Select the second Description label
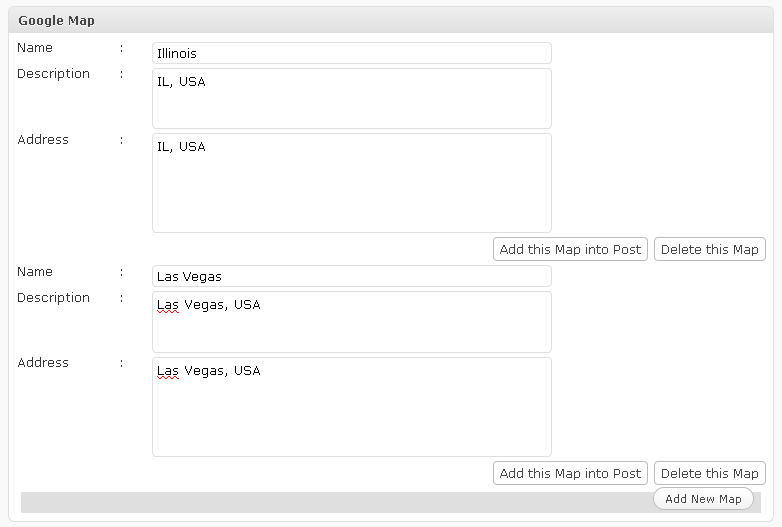Image resolution: width=782 pixels, height=527 pixels. [53, 298]
